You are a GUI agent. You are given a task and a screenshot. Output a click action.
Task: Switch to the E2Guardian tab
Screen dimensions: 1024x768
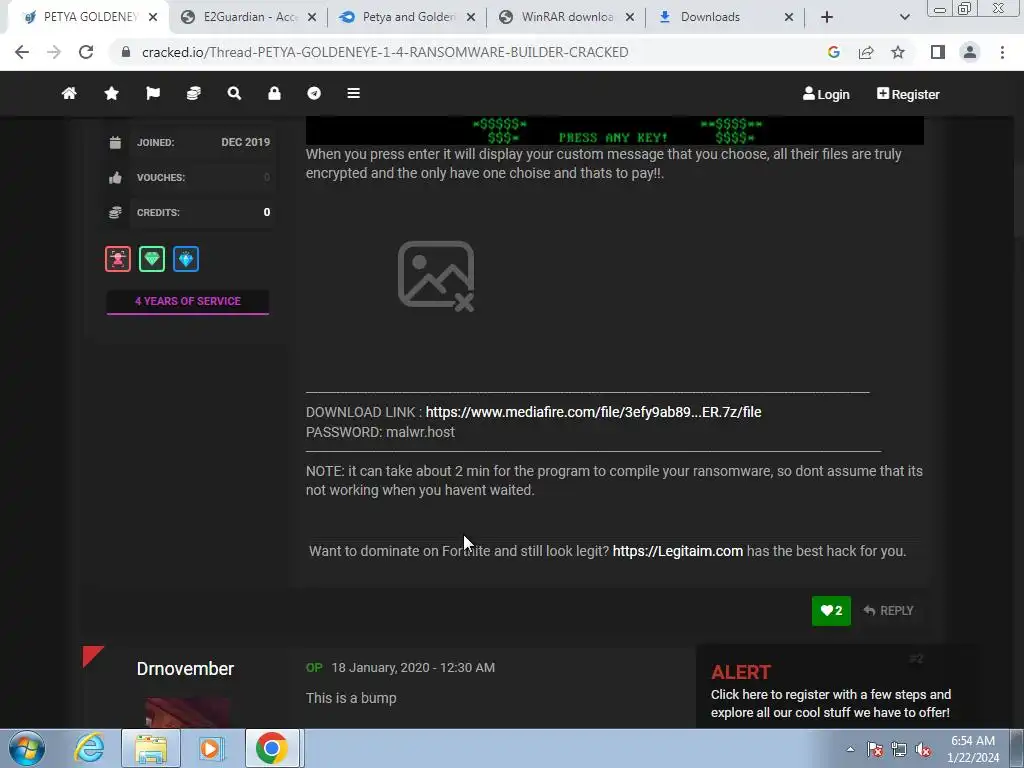(x=250, y=17)
